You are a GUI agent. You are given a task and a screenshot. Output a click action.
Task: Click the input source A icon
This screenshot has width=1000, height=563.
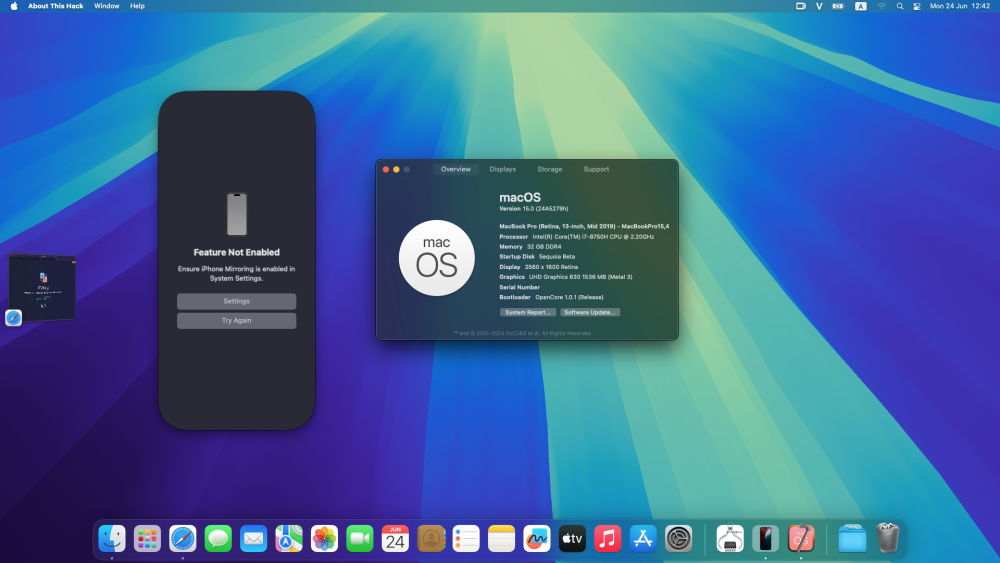(861, 6)
